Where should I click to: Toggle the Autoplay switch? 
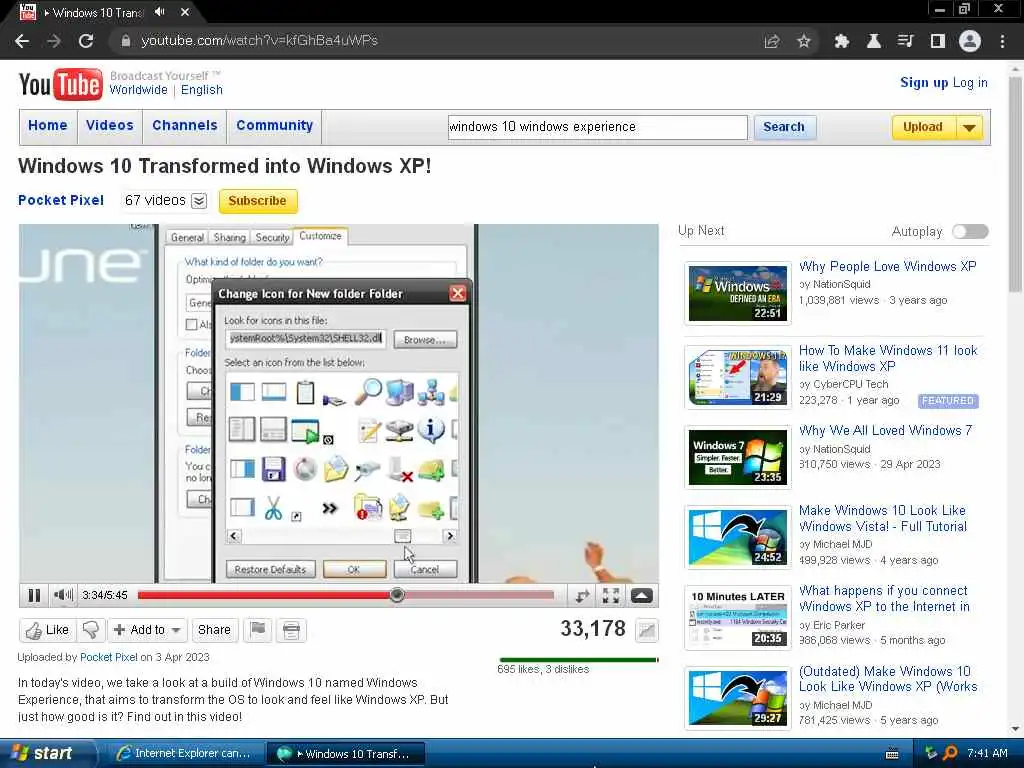coord(970,231)
